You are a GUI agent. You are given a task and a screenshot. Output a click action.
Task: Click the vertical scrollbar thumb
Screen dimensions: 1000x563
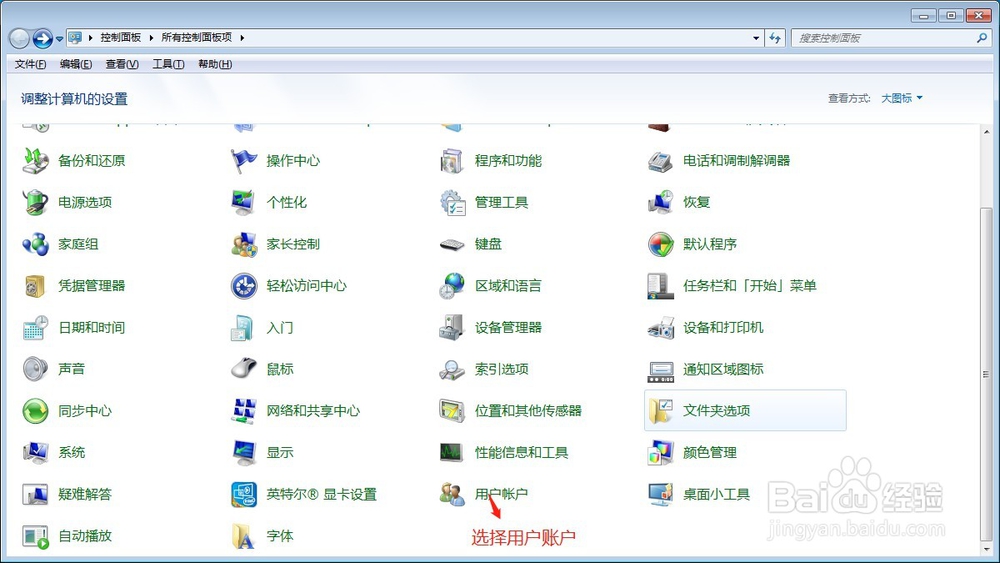click(x=987, y=374)
